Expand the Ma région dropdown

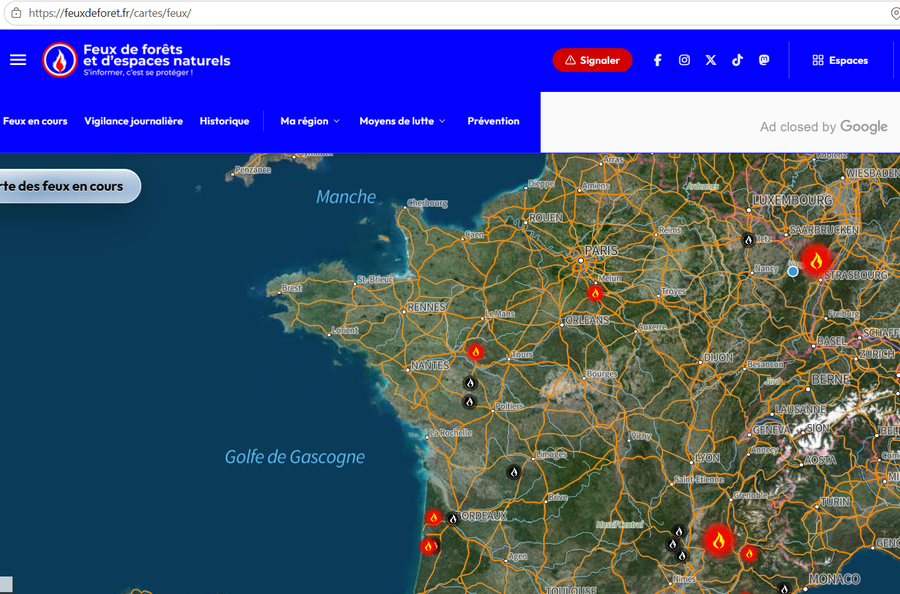coord(310,121)
